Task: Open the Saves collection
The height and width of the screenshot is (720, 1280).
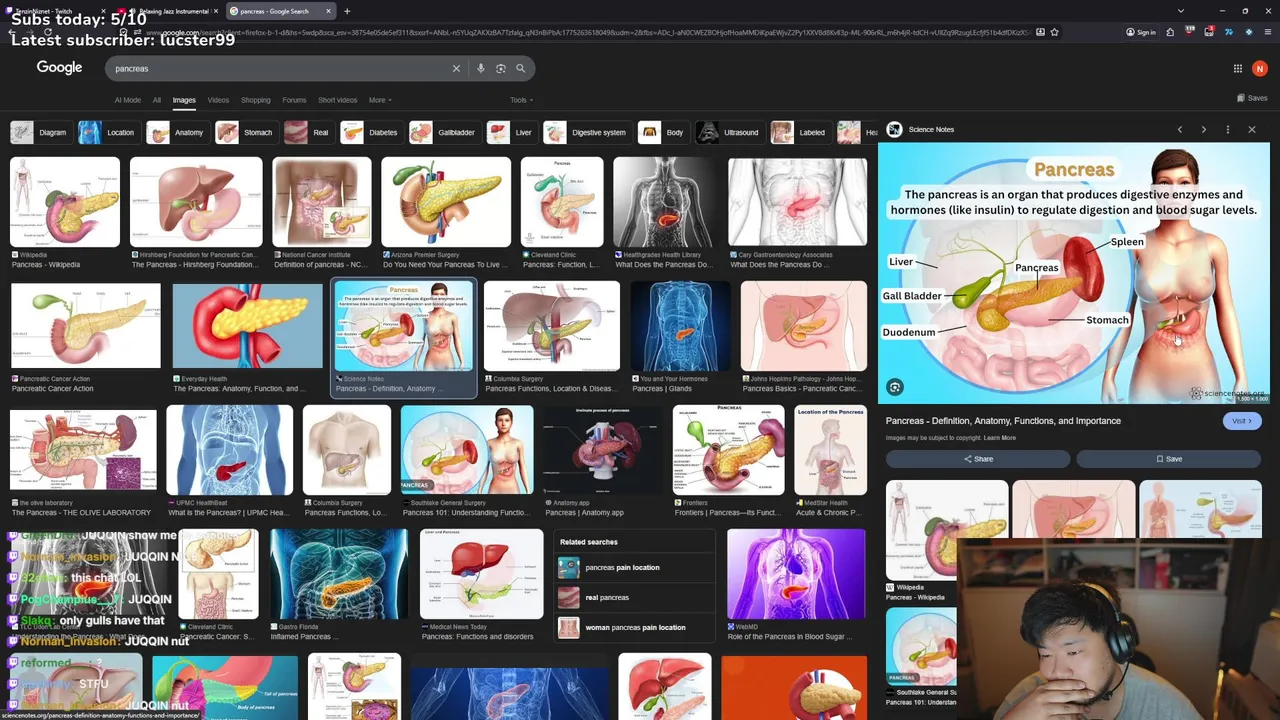Action: [1252, 98]
